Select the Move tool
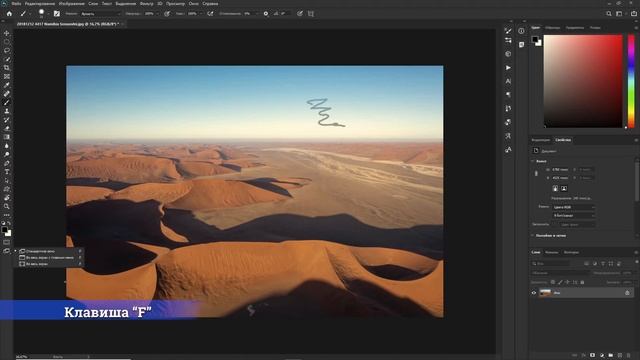Image resolution: width=640 pixels, height=360 pixels. point(7,33)
